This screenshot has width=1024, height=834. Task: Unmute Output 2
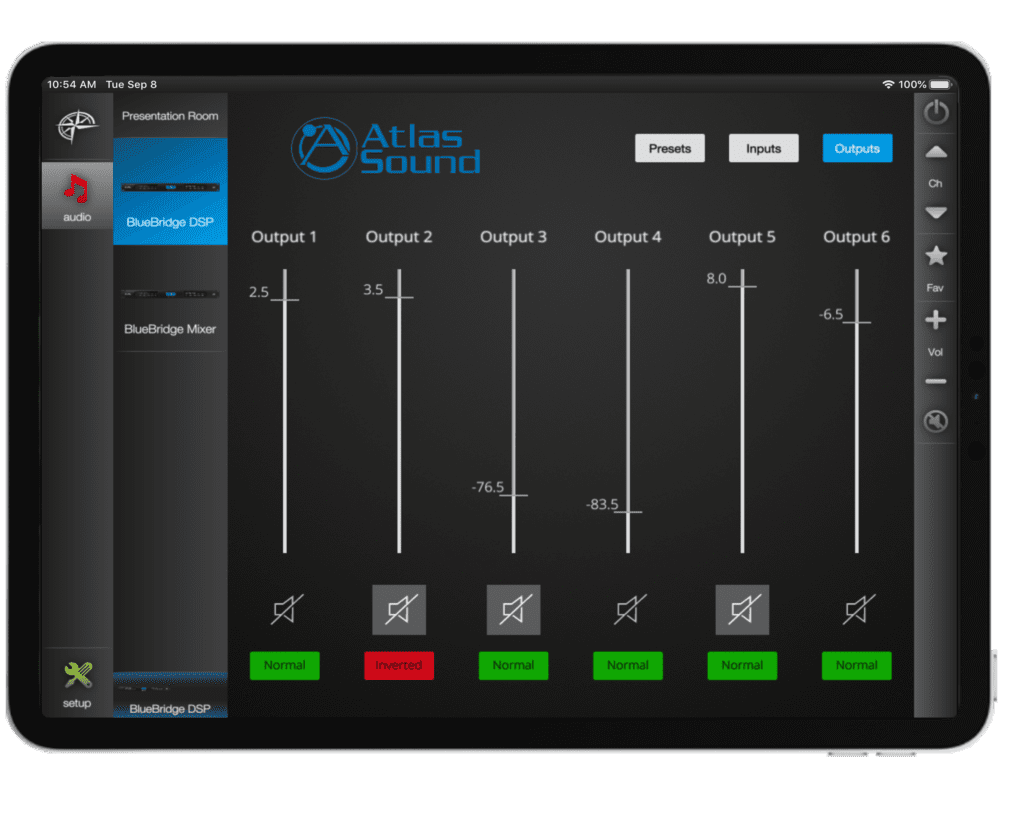[399, 610]
